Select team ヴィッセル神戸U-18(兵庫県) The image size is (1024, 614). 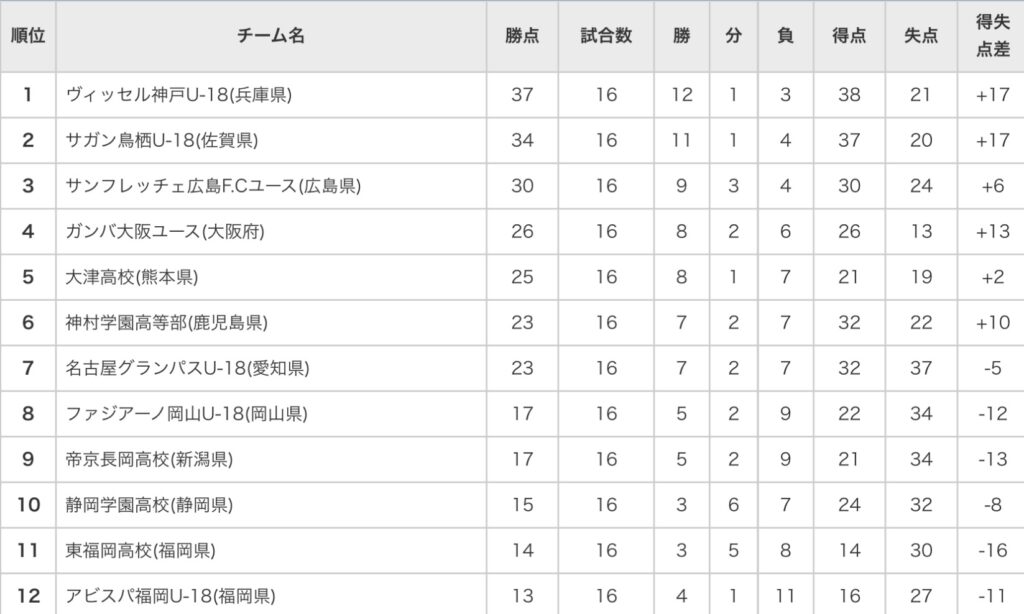click(x=178, y=95)
